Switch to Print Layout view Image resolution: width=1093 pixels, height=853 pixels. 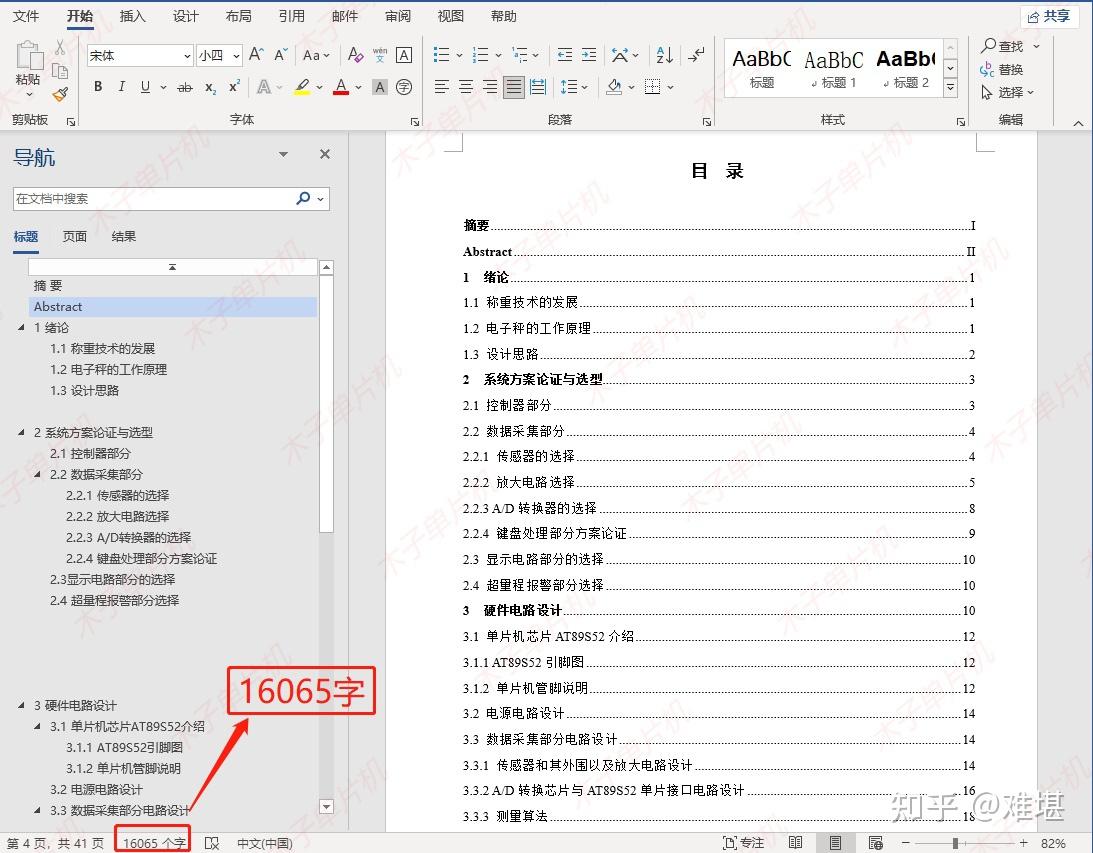tap(834, 843)
